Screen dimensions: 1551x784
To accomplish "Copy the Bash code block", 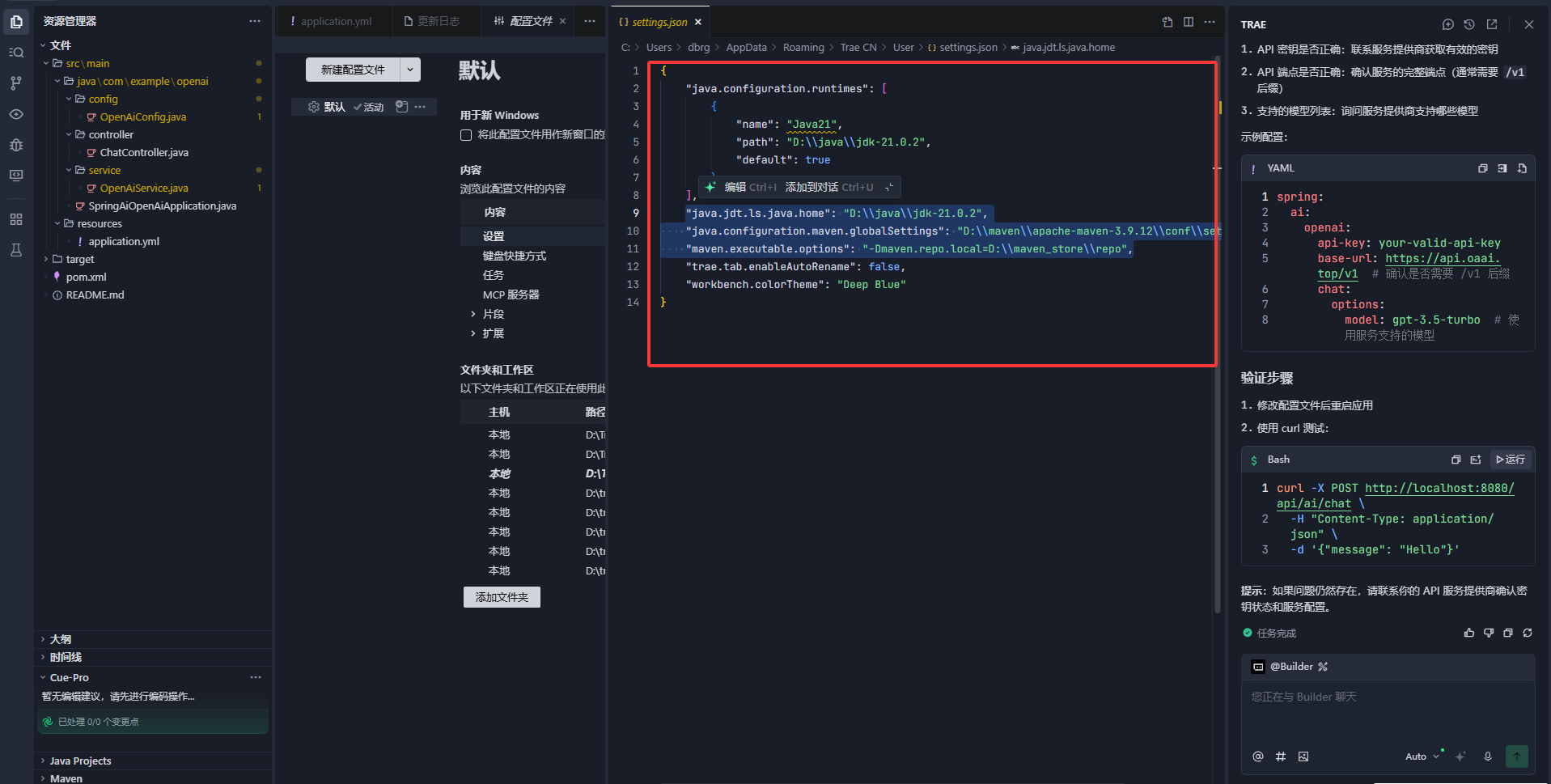I will pos(1456,460).
